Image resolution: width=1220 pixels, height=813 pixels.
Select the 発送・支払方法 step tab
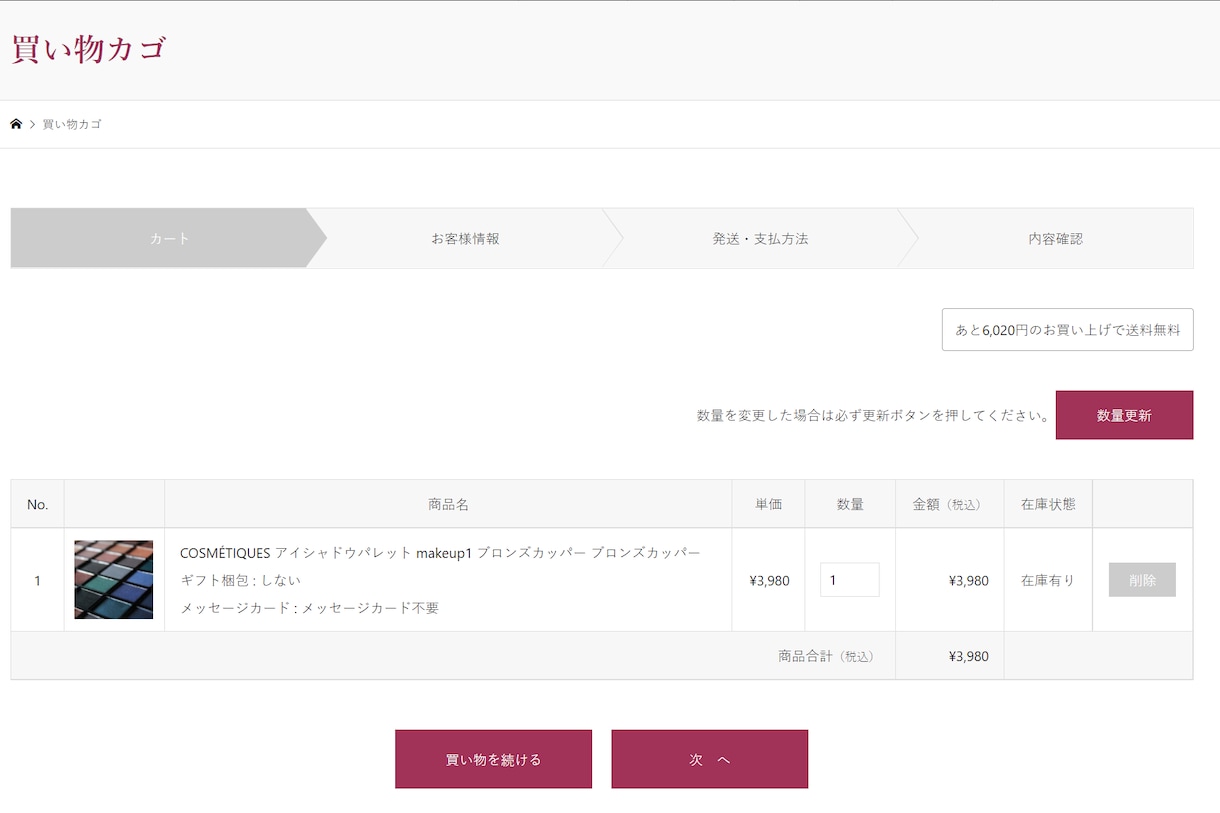tap(760, 239)
